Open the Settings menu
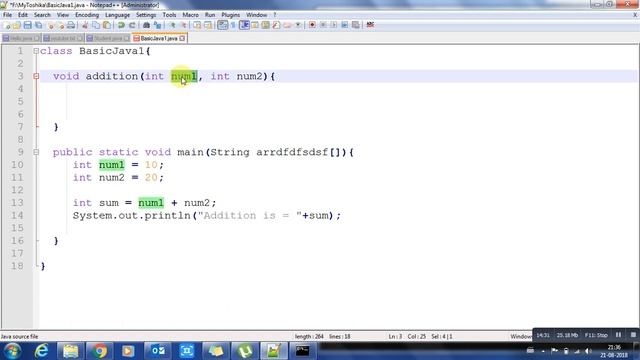Screen dimensions: 640x360 (146, 15)
